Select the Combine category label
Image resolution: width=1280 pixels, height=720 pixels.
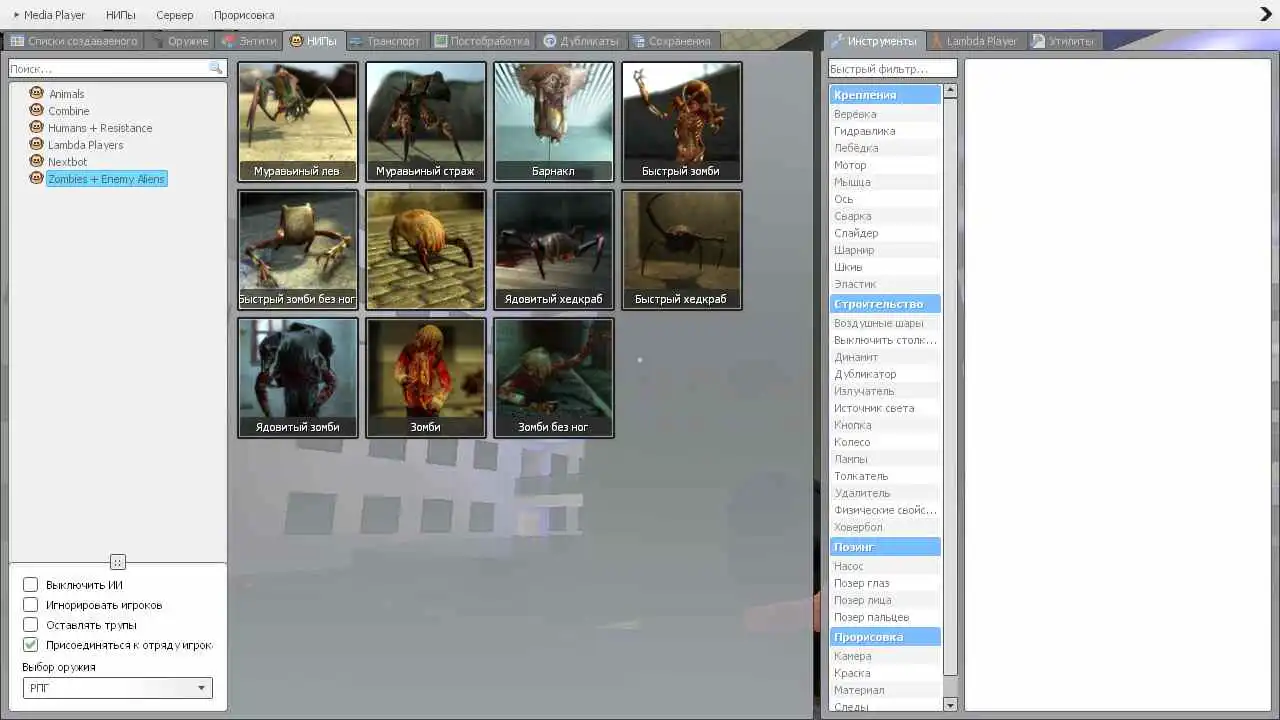pos(69,111)
